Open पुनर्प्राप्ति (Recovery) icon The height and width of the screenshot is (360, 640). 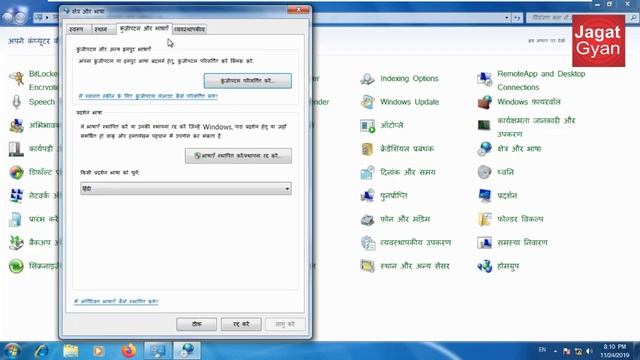coord(367,196)
